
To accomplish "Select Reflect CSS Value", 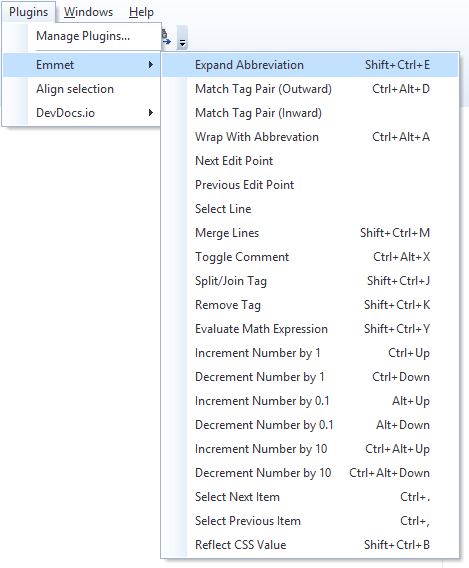I will click(x=310, y=545).
